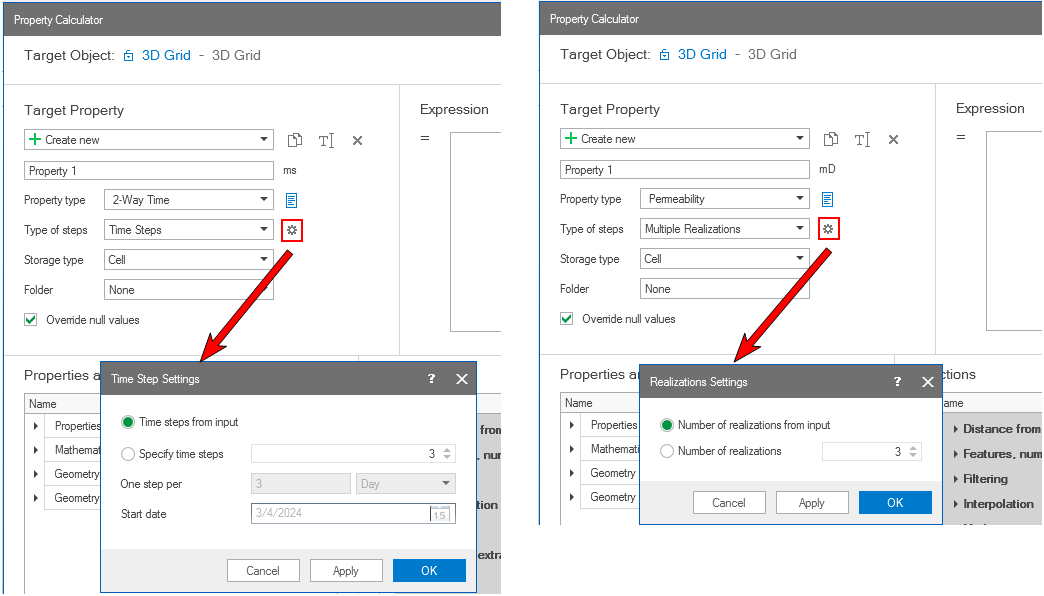Choose the 'Specify time steps' option
Viewport: 1044px width, 596px height.
(128, 454)
